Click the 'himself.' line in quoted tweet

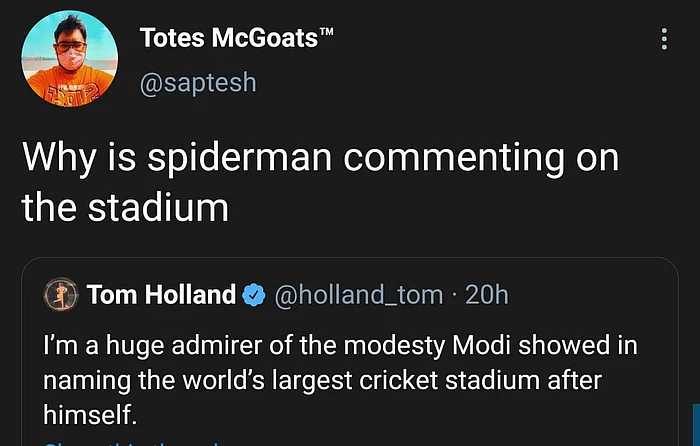tap(89, 413)
